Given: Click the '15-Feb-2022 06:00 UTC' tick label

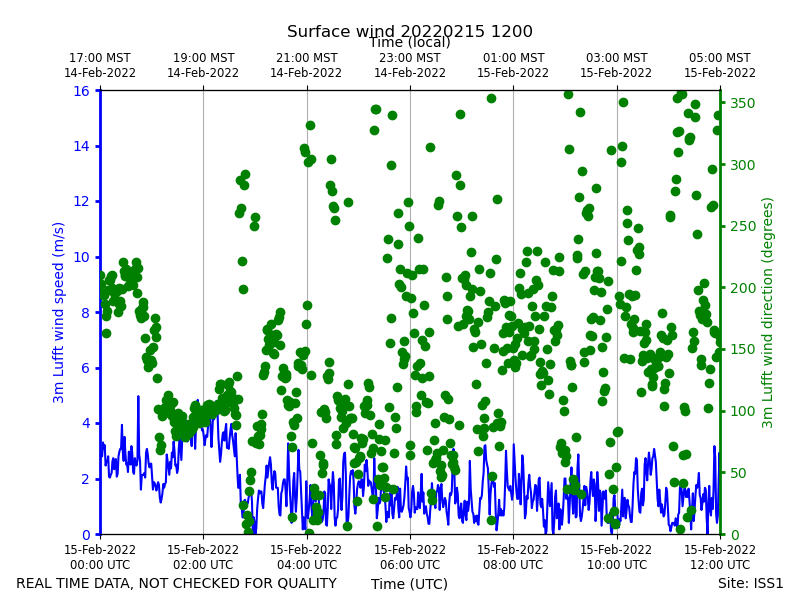Looking at the screenshot, I should (x=410, y=557).
